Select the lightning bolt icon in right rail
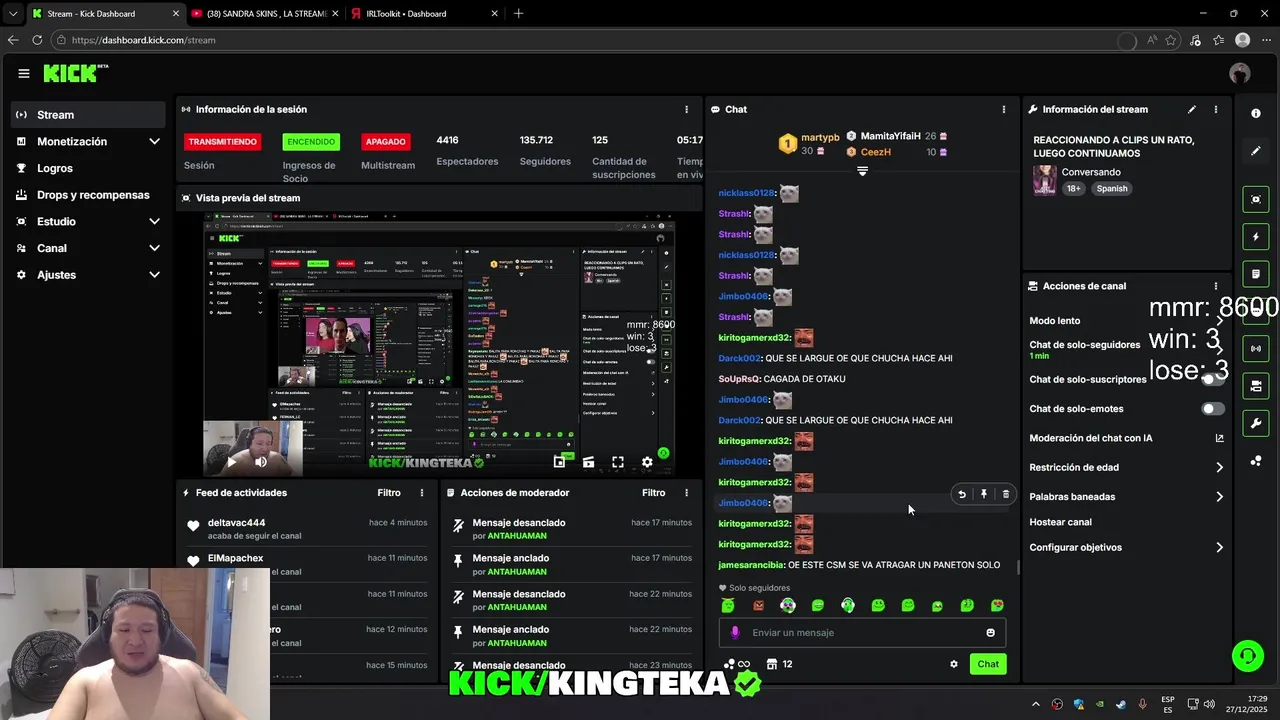This screenshot has width=1280, height=720. coord(1256,237)
